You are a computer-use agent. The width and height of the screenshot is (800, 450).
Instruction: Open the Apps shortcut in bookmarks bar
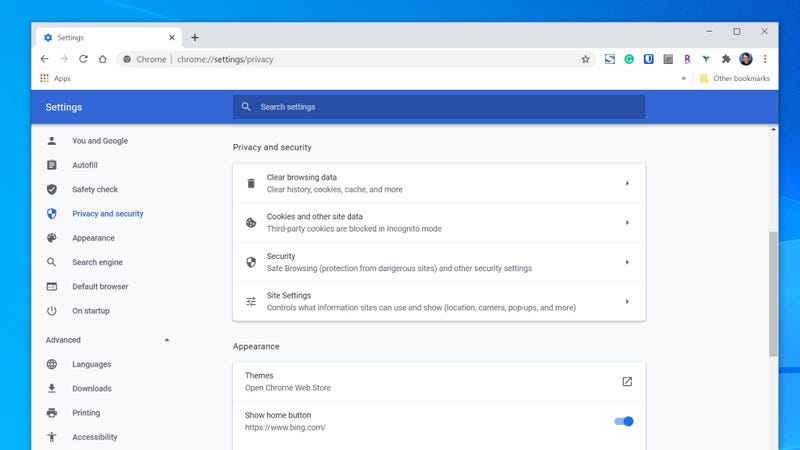tap(55, 78)
